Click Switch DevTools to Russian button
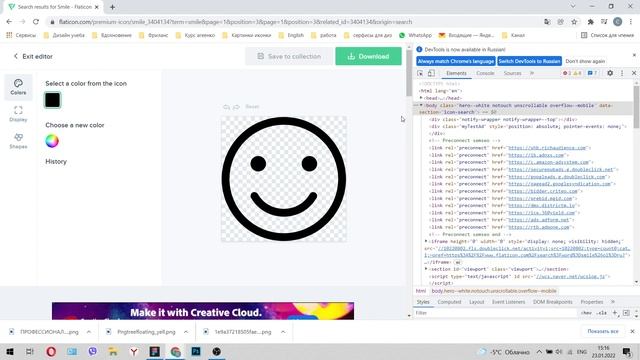This screenshot has height=360, width=640. tap(529, 61)
